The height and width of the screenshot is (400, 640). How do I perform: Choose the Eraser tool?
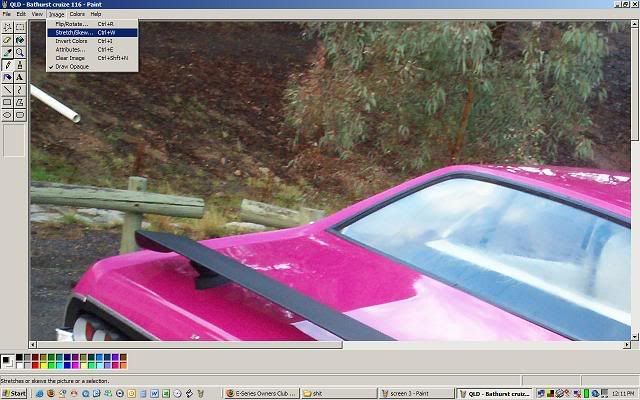click(x=7, y=40)
